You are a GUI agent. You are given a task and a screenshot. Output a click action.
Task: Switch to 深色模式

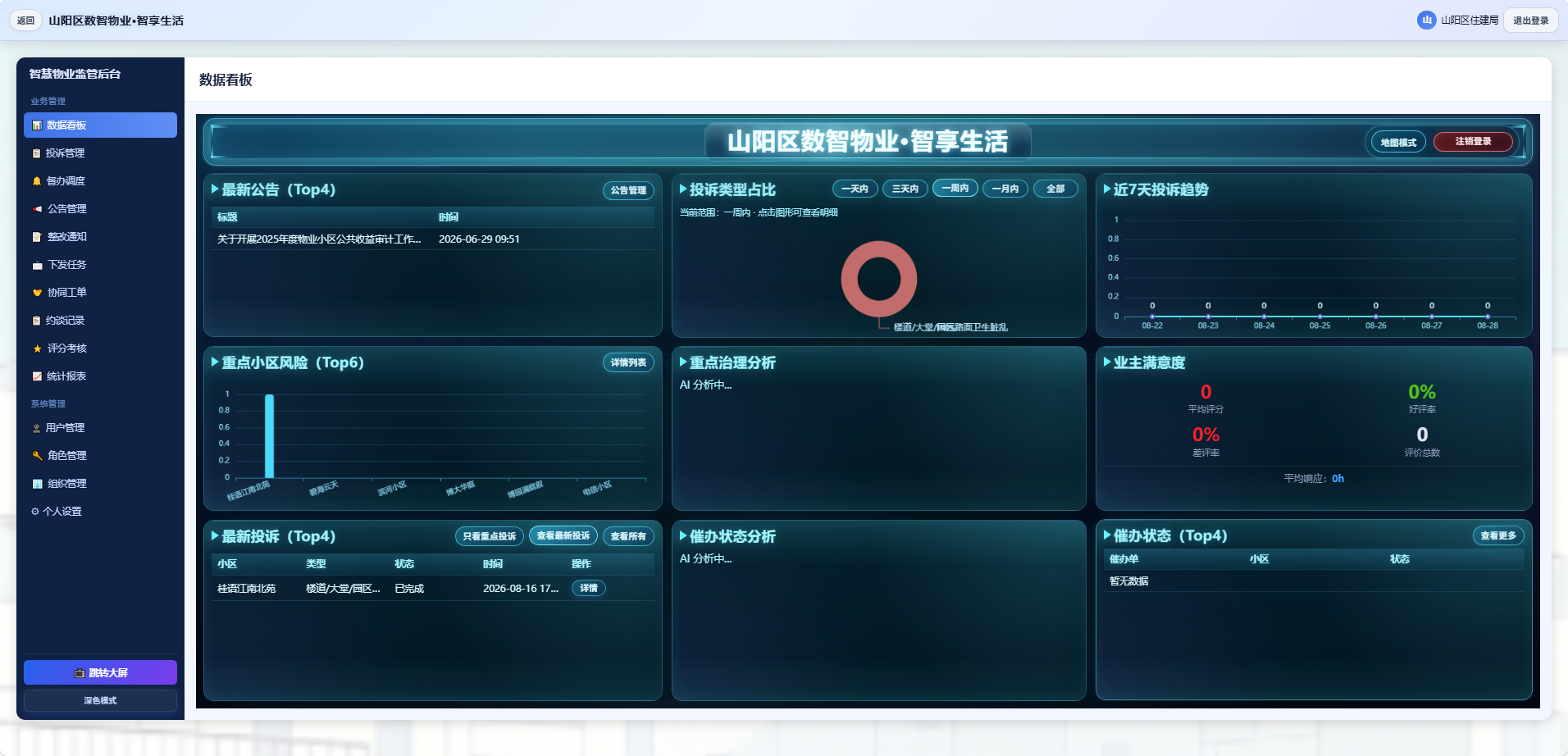click(x=100, y=700)
